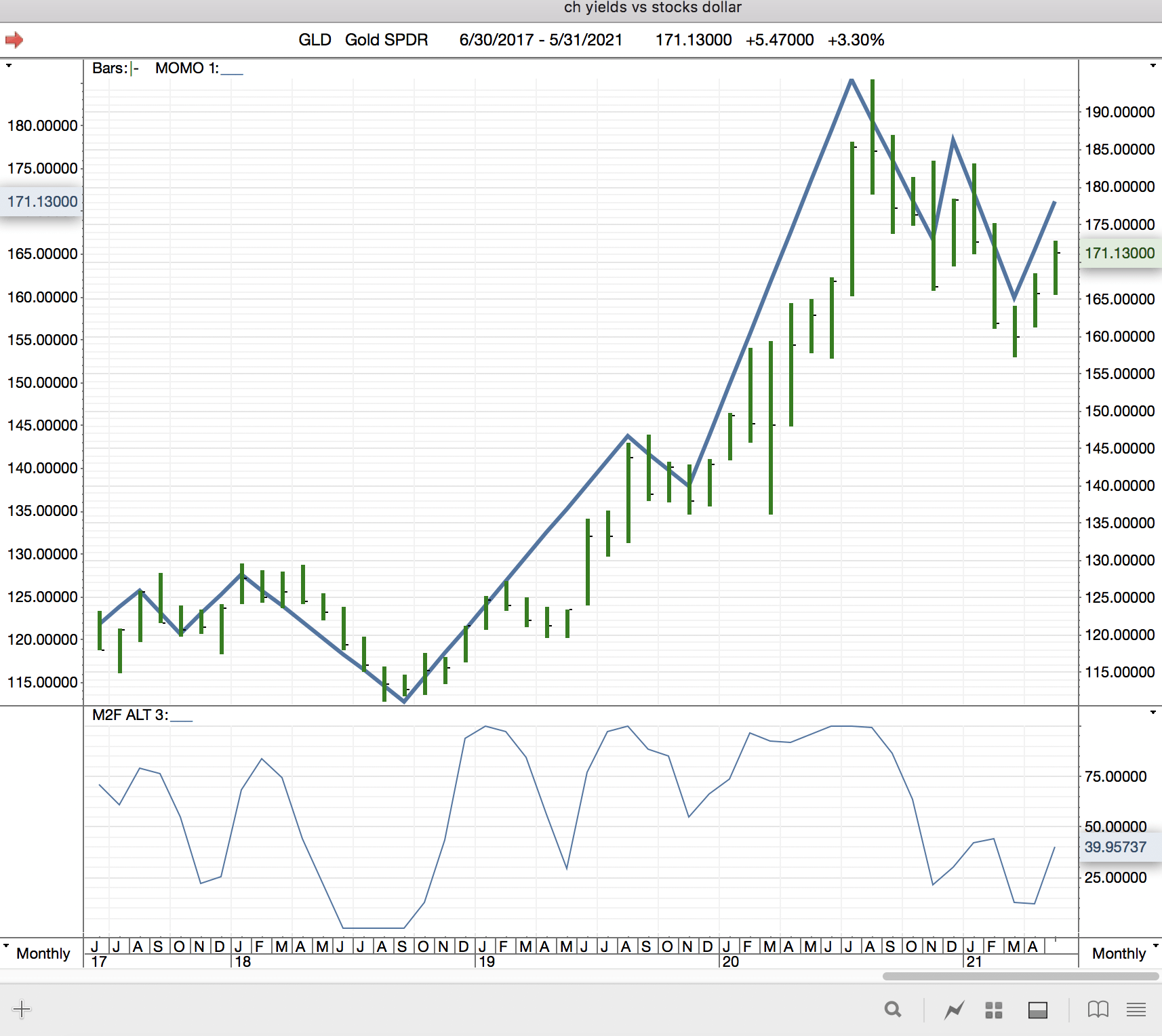Screen dimensions: 1162x1036
Task: Click the 50.00000 label in indicator pane
Action: (1116, 826)
